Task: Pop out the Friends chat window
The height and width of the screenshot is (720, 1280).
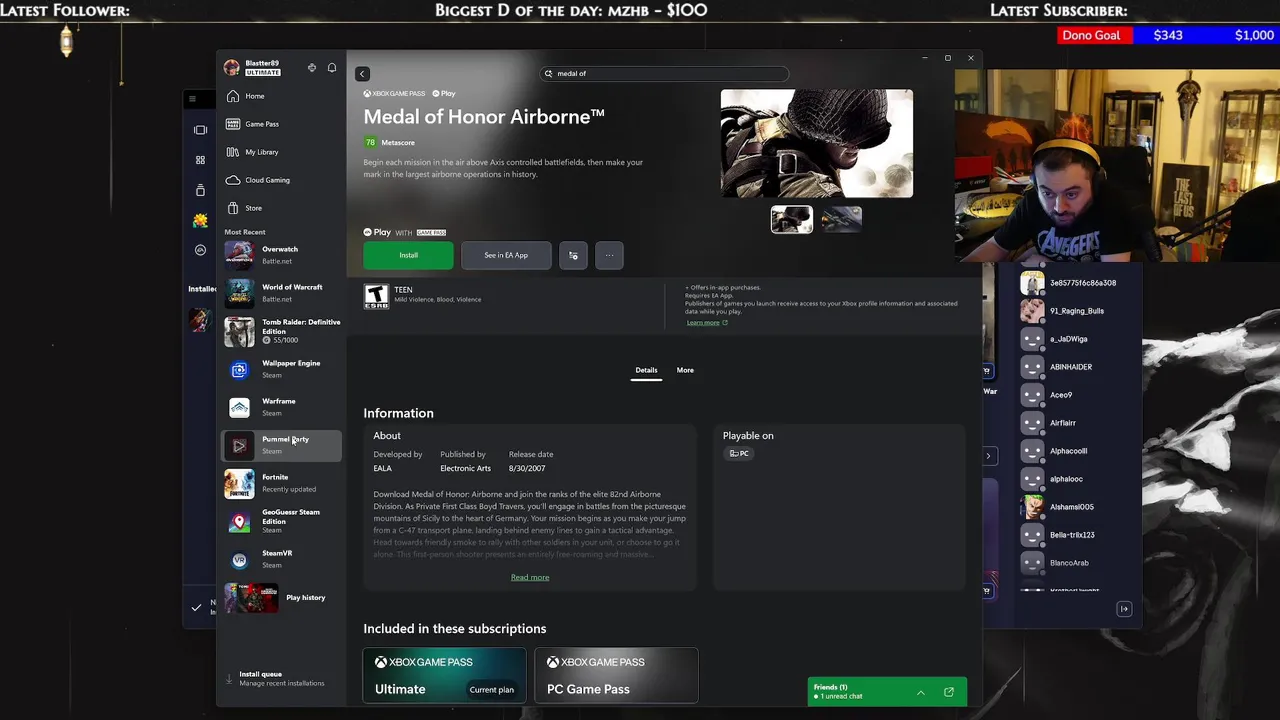Action: click(949, 692)
